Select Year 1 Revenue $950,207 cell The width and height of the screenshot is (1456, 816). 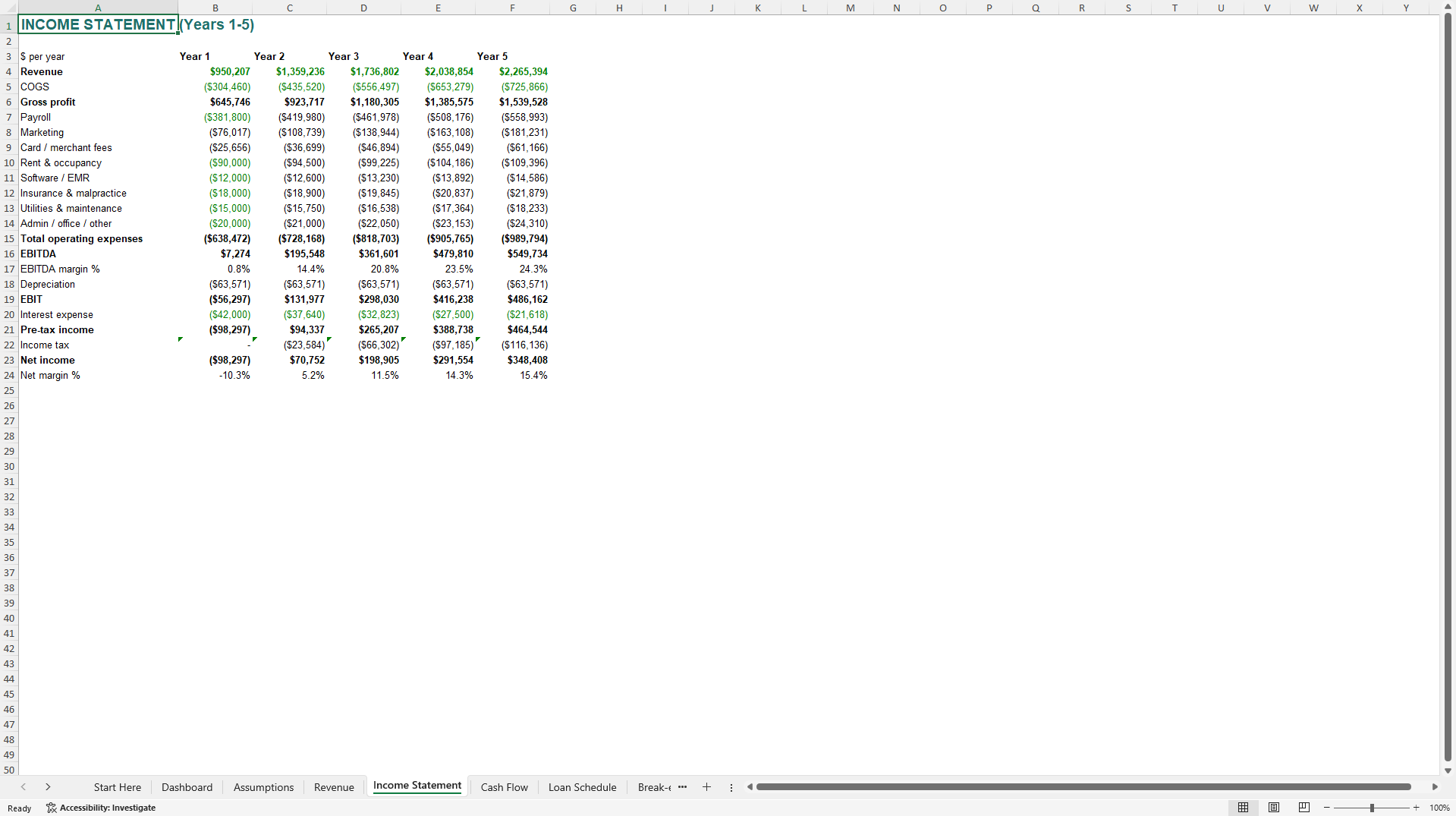[x=215, y=71]
